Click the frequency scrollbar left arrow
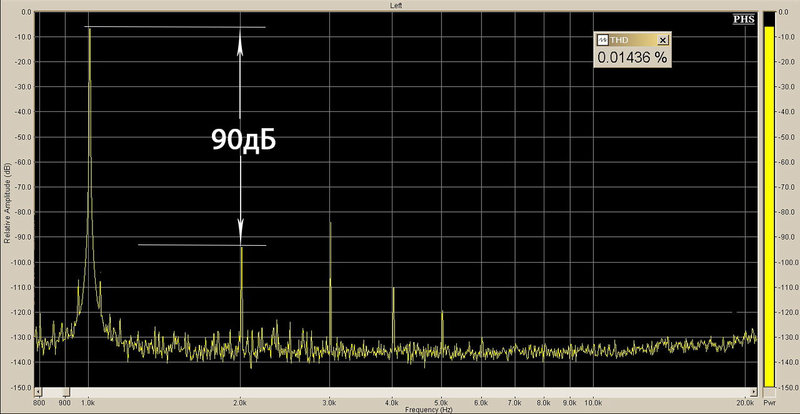 (x=38, y=392)
